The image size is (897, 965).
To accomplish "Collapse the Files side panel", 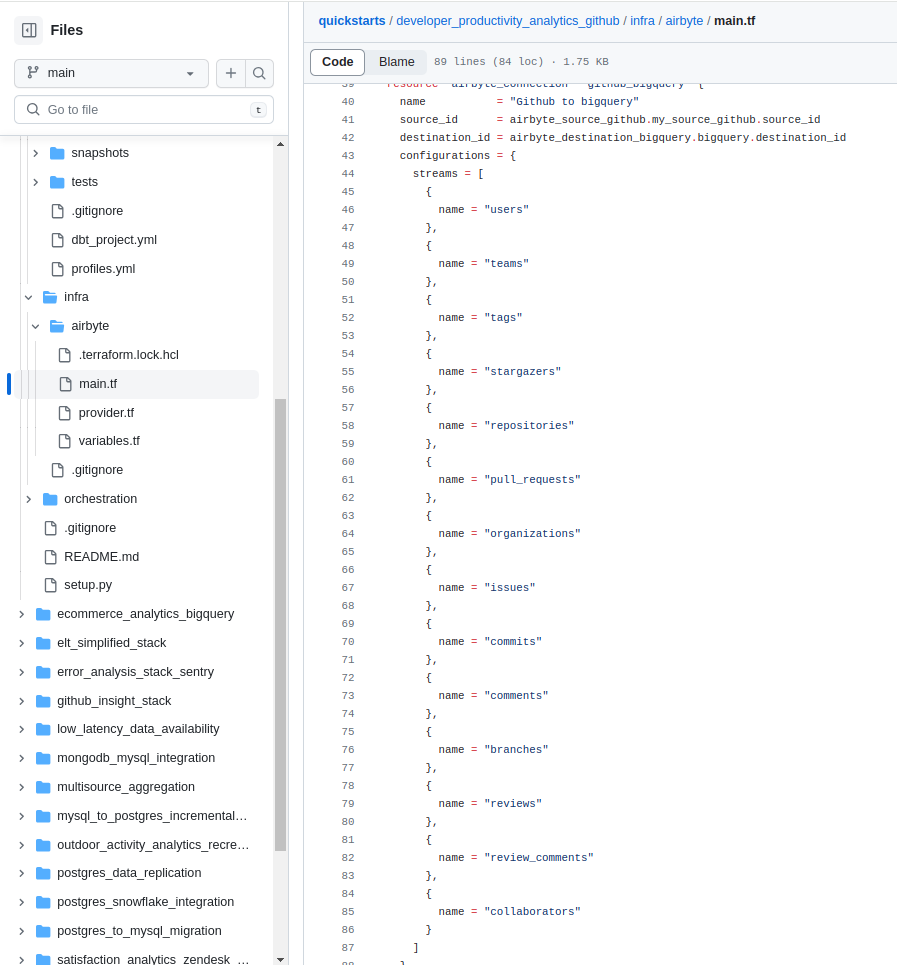I will point(29,29).
